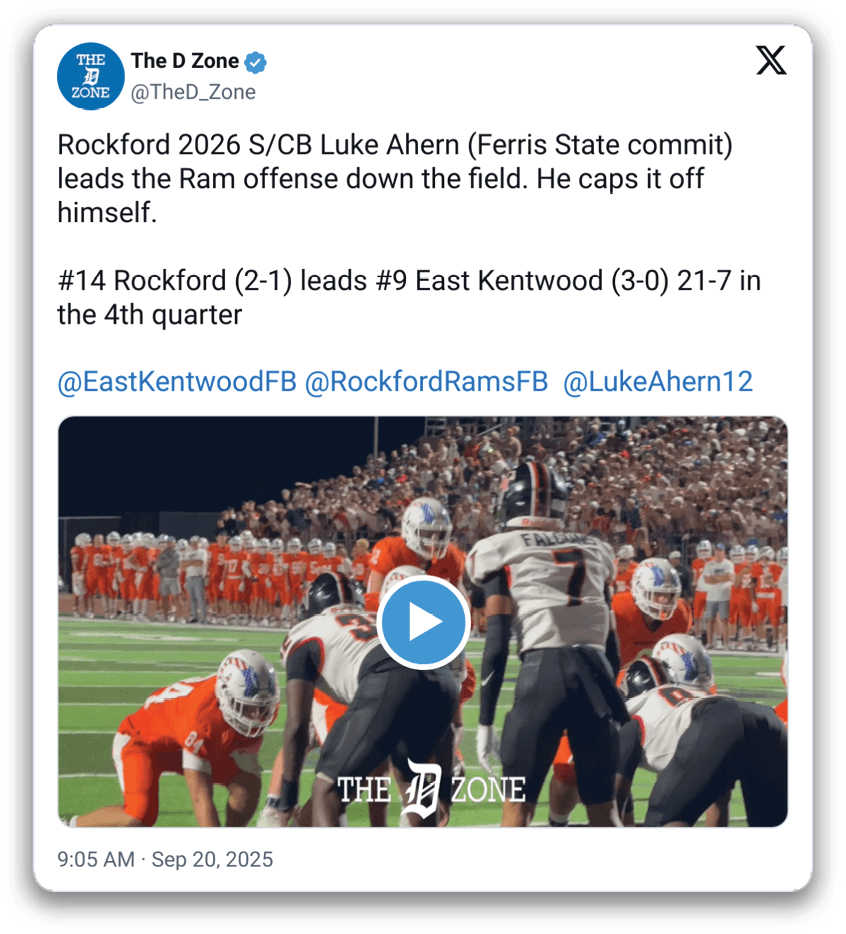Open the @RockfordRamsFB mention
Screen dimensions: 846x934
tap(426, 382)
